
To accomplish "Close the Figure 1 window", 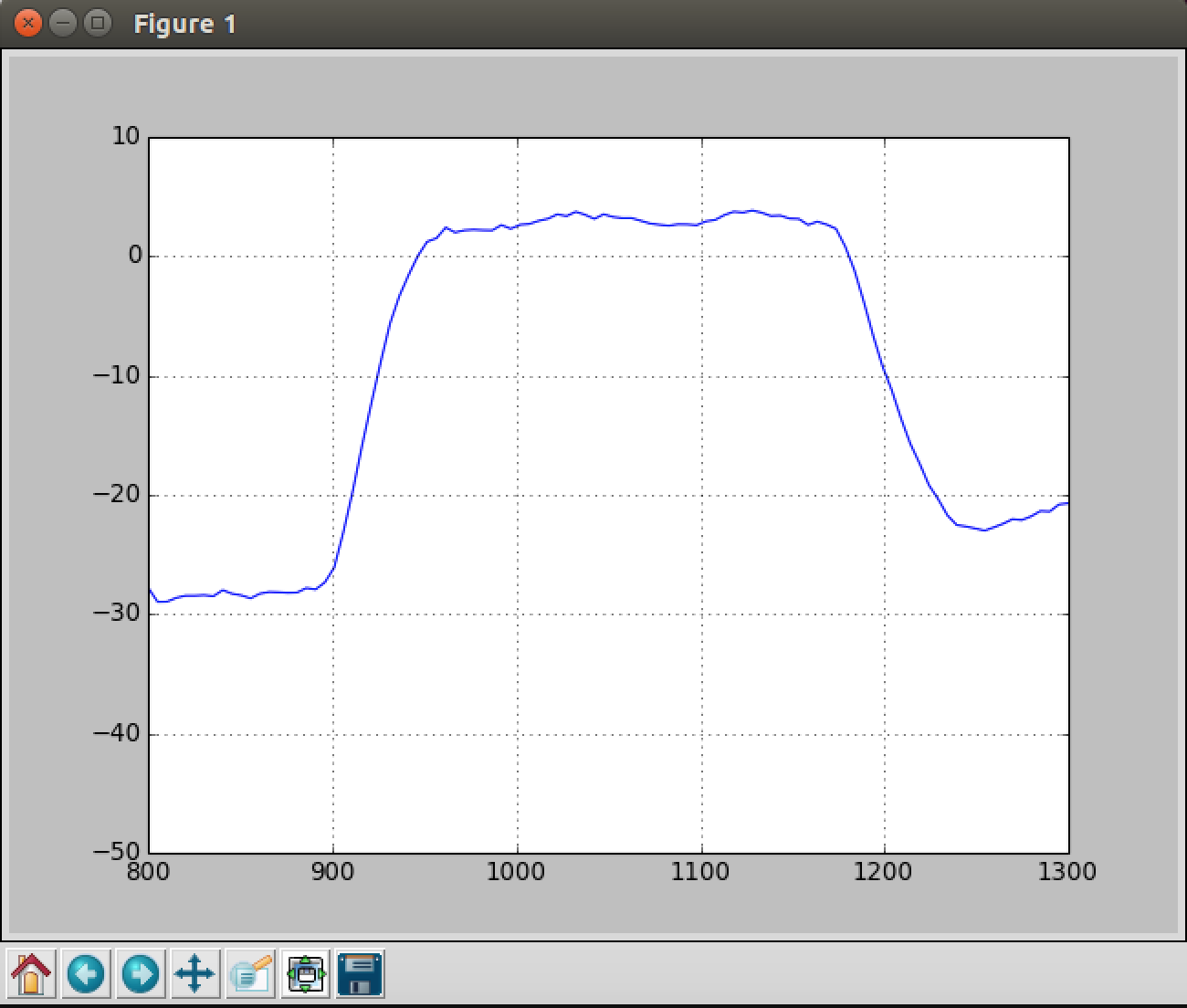I will coord(28,23).
